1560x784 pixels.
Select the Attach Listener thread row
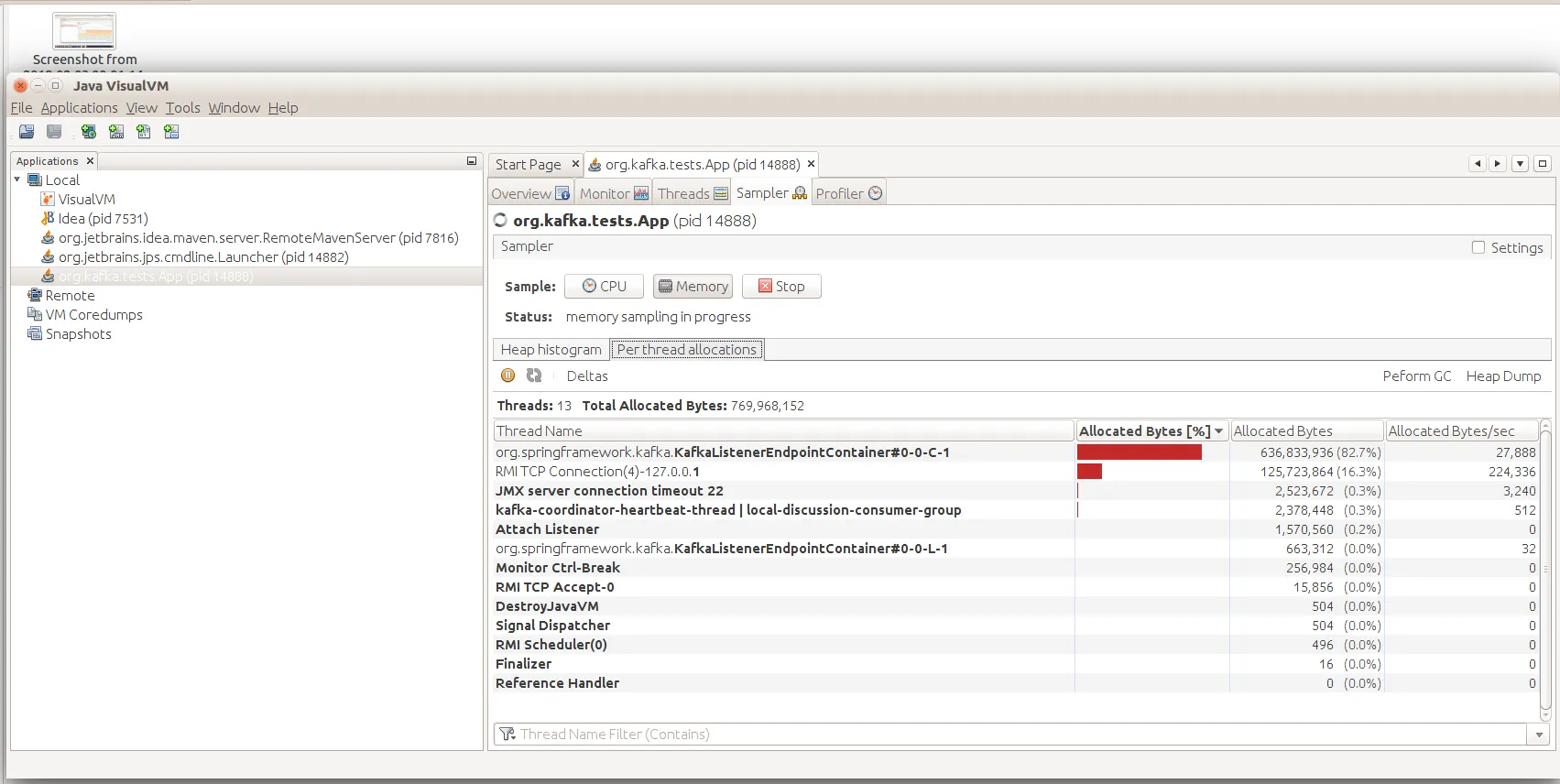(1016, 529)
